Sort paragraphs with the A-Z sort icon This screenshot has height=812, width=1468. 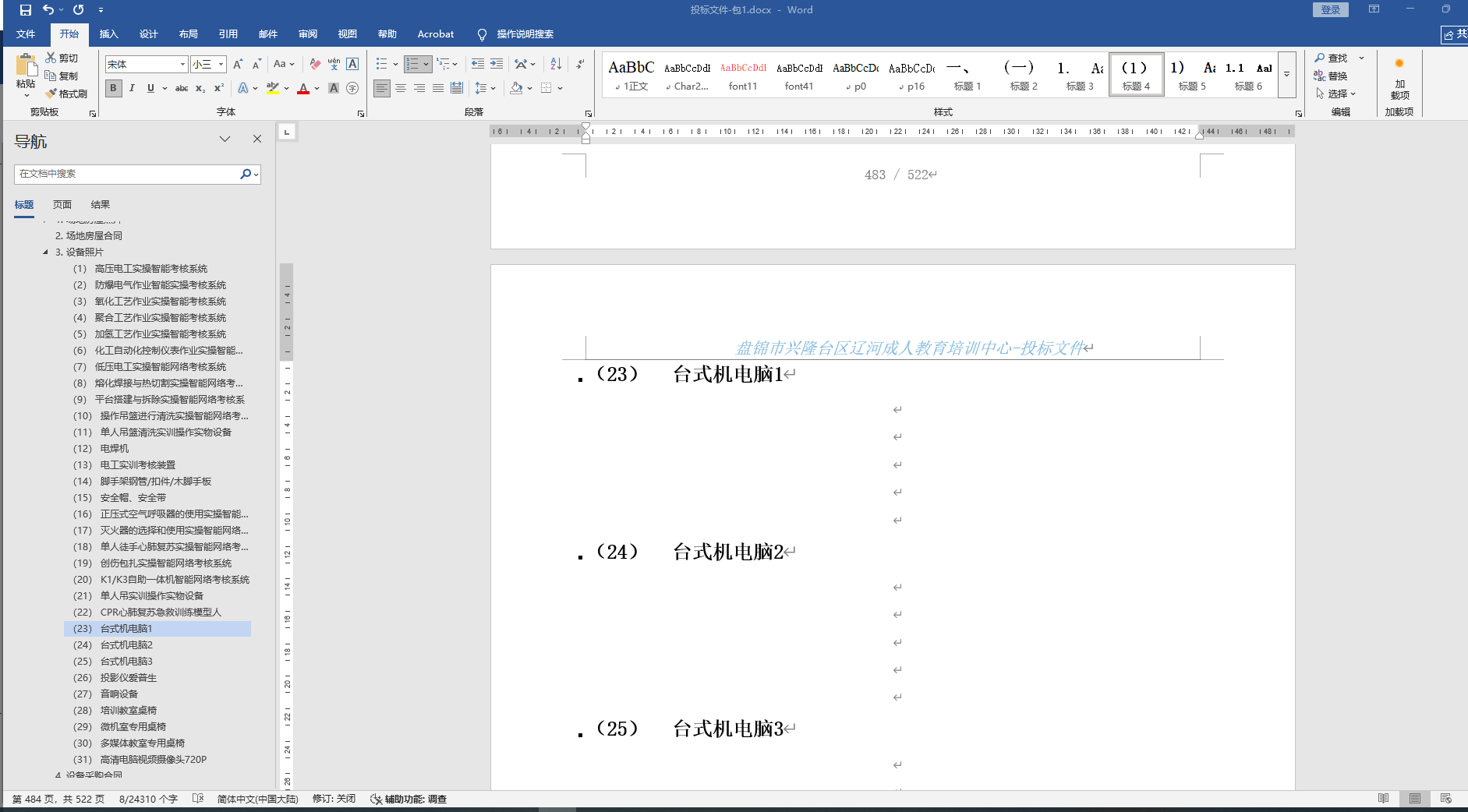[x=556, y=64]
